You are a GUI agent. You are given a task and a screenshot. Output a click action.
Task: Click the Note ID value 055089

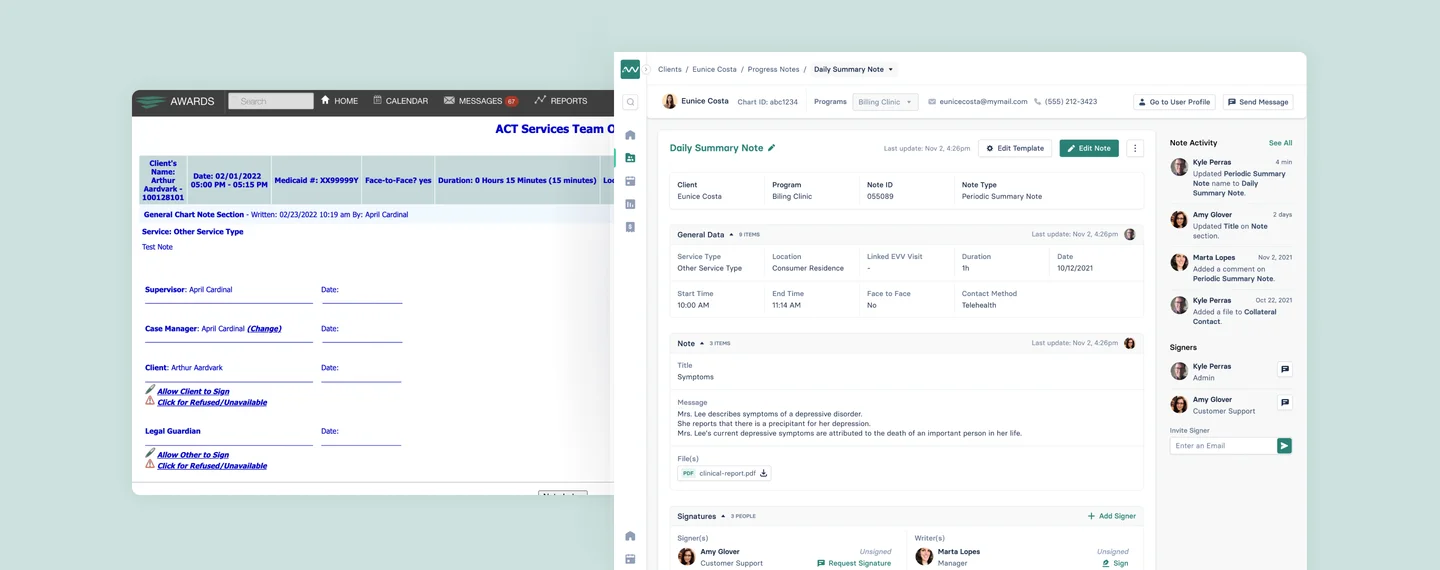(x=880, y=196)
